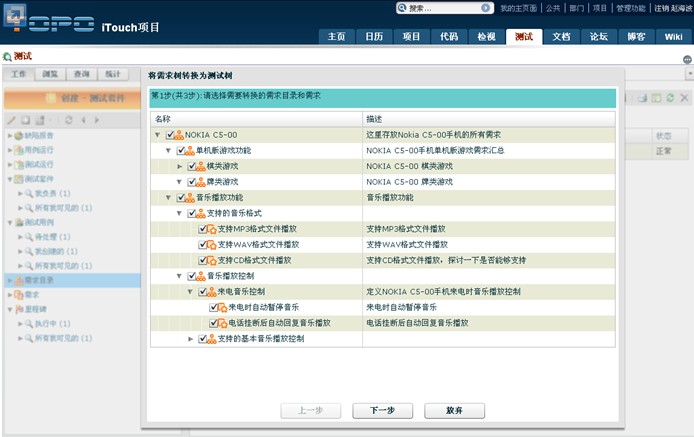Image resolution: width=694 pixels, height=437 pixels.
Task: Expand the 缺陷报告 node in the left tree
Action: [10, 136]
